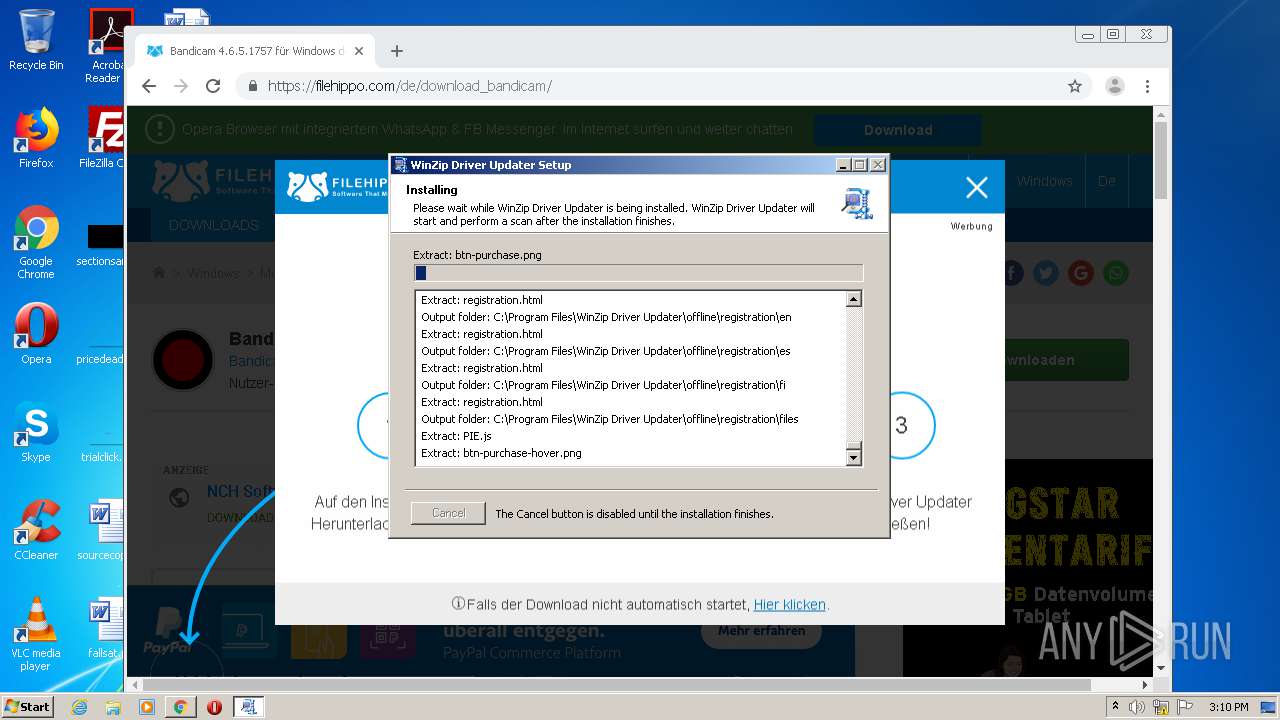The height and width of the screenshot is (720, 1280).
Task: Click the Opera banner Download button
Action: pos(898,130)
